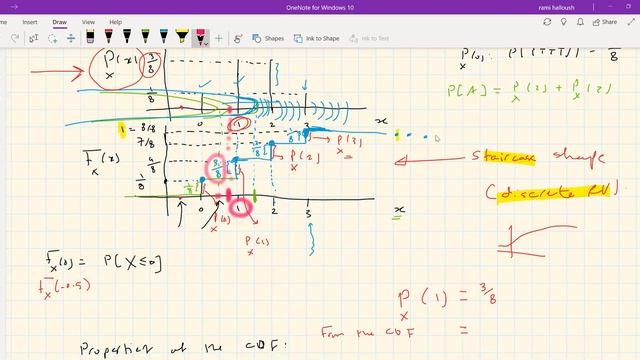Select the yellow highlighter
The width and height of the screenshot is (640, 360).
pos(182,37)
